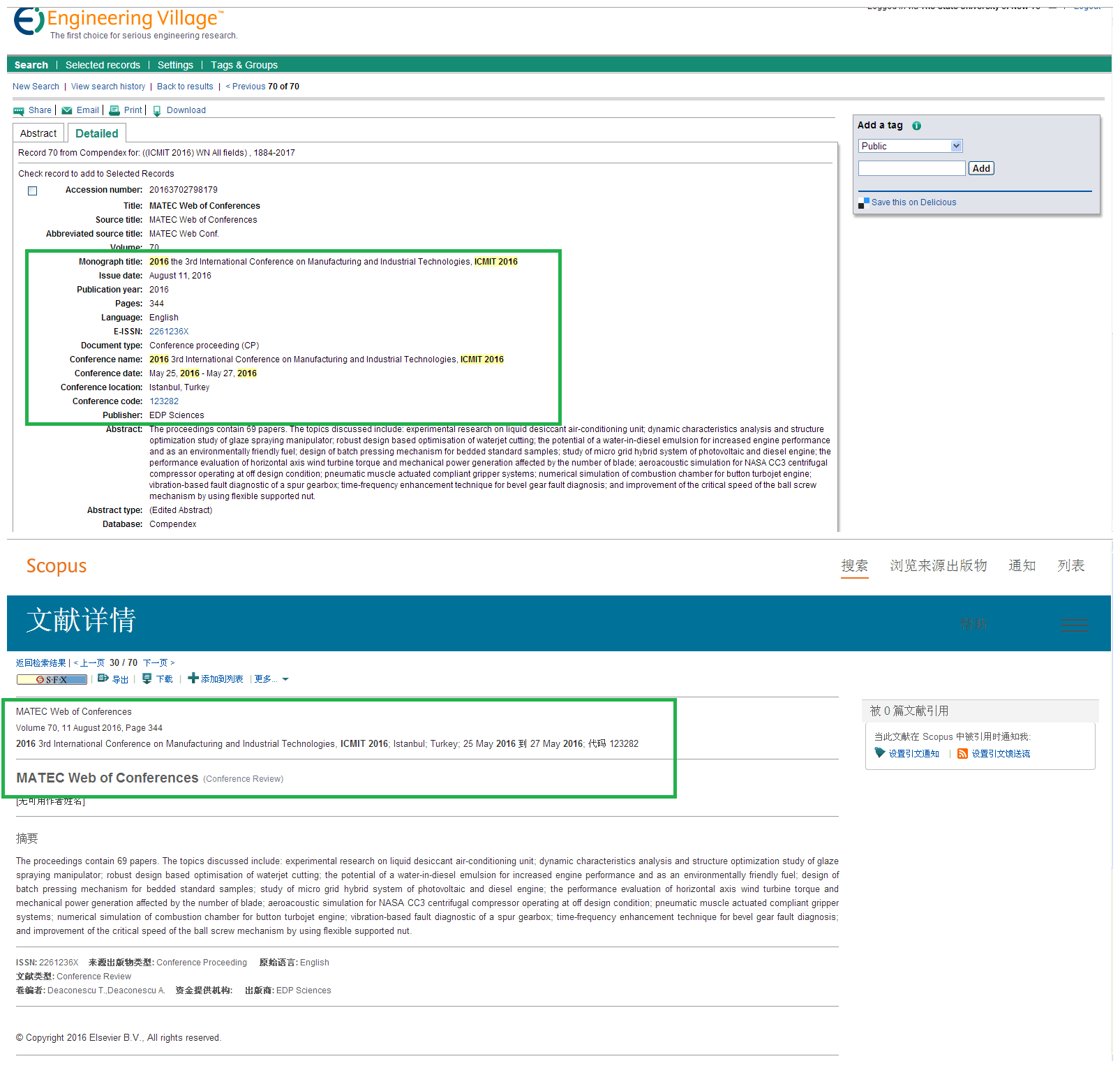Open the Tags & Groups menu
Viewport: 1120px width, 1068px height.
point(244,65)
